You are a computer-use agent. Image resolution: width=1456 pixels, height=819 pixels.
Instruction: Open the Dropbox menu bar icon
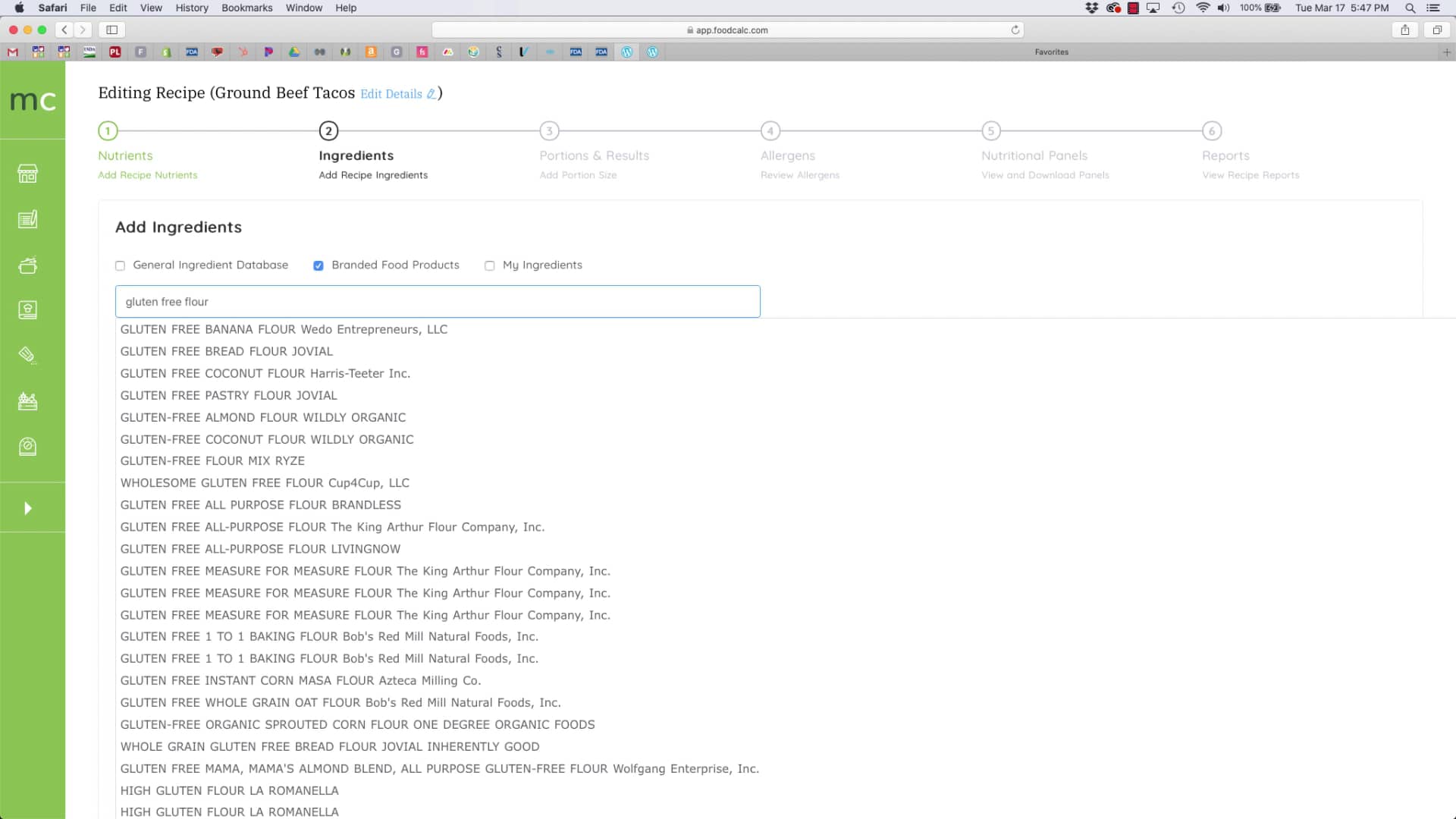(1091, 8)
